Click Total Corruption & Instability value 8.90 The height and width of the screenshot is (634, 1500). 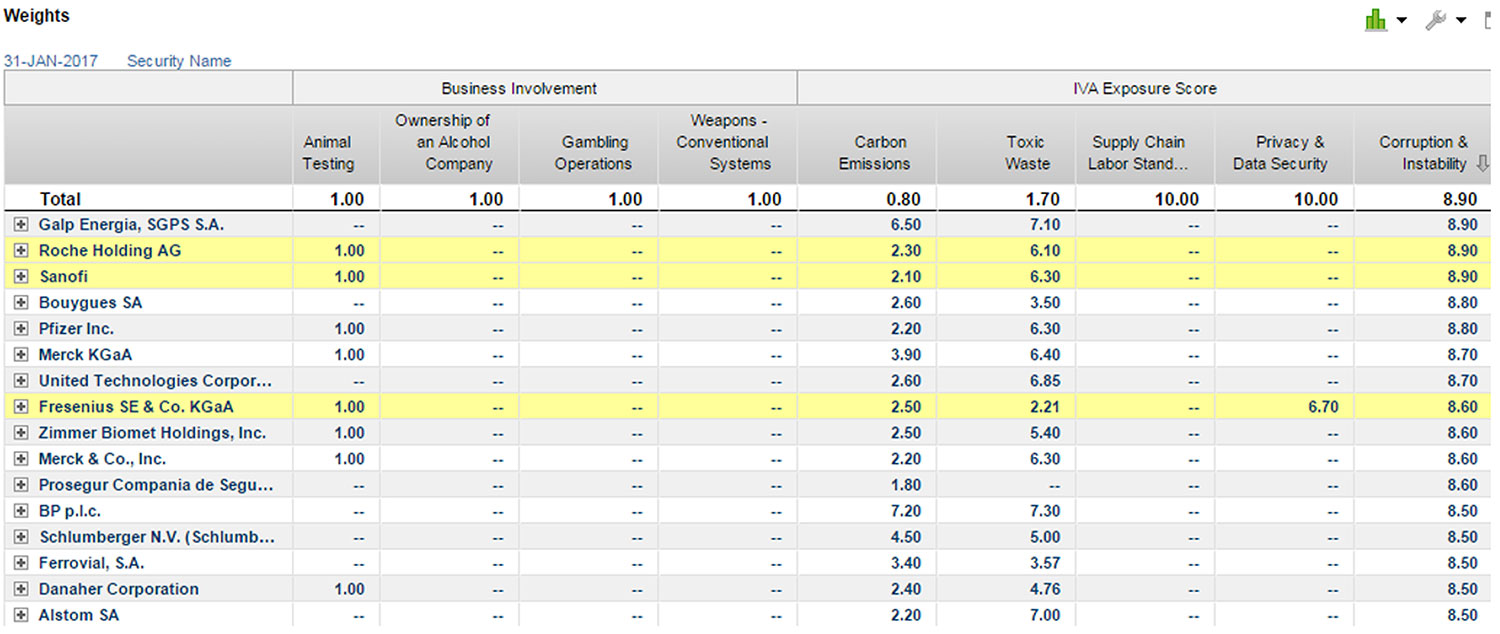(x=1459, y=199)
